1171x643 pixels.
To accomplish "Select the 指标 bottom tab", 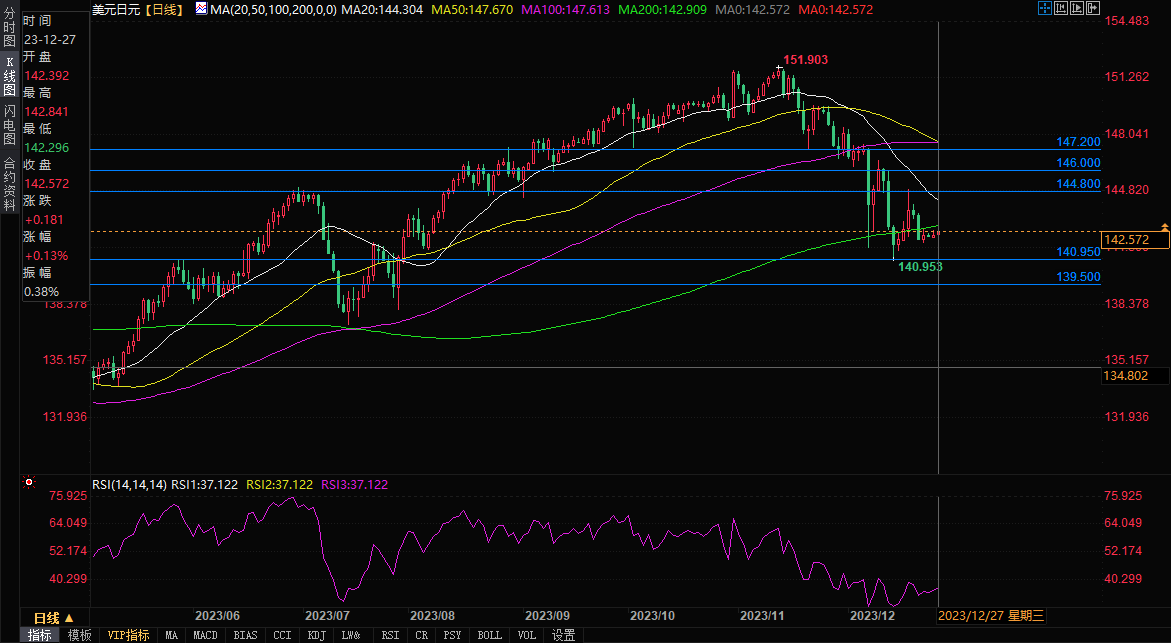I will click(x=40, y=635).
